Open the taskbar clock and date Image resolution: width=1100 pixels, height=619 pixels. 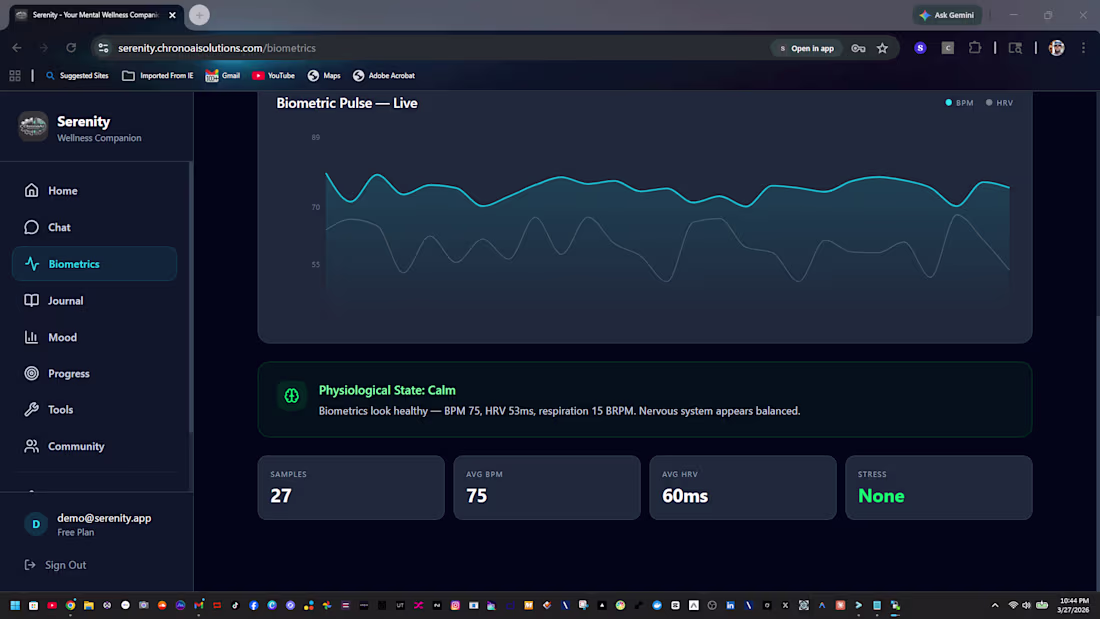[x=1073, y=605]
